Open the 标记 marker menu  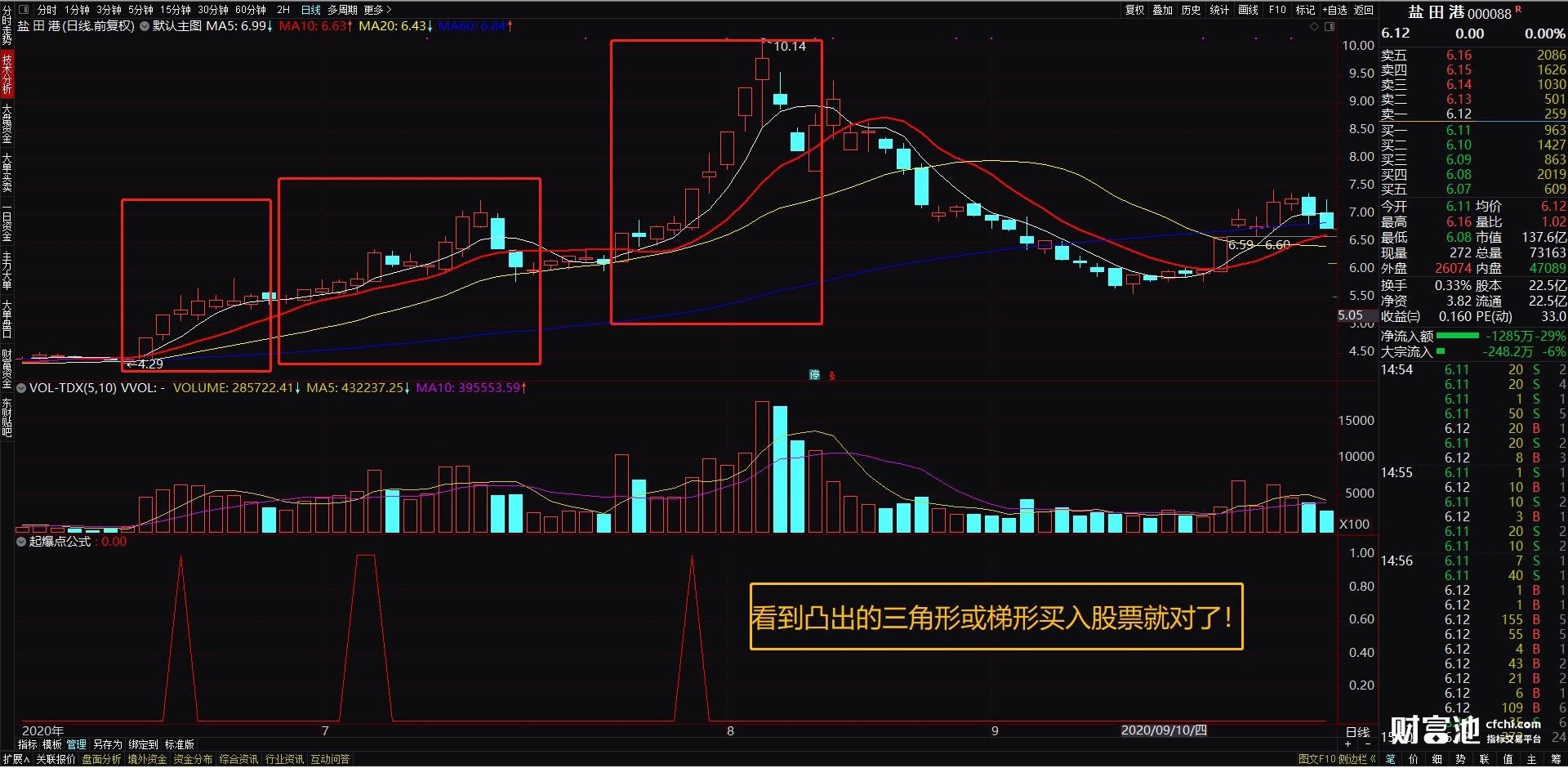coord(1306,10)
